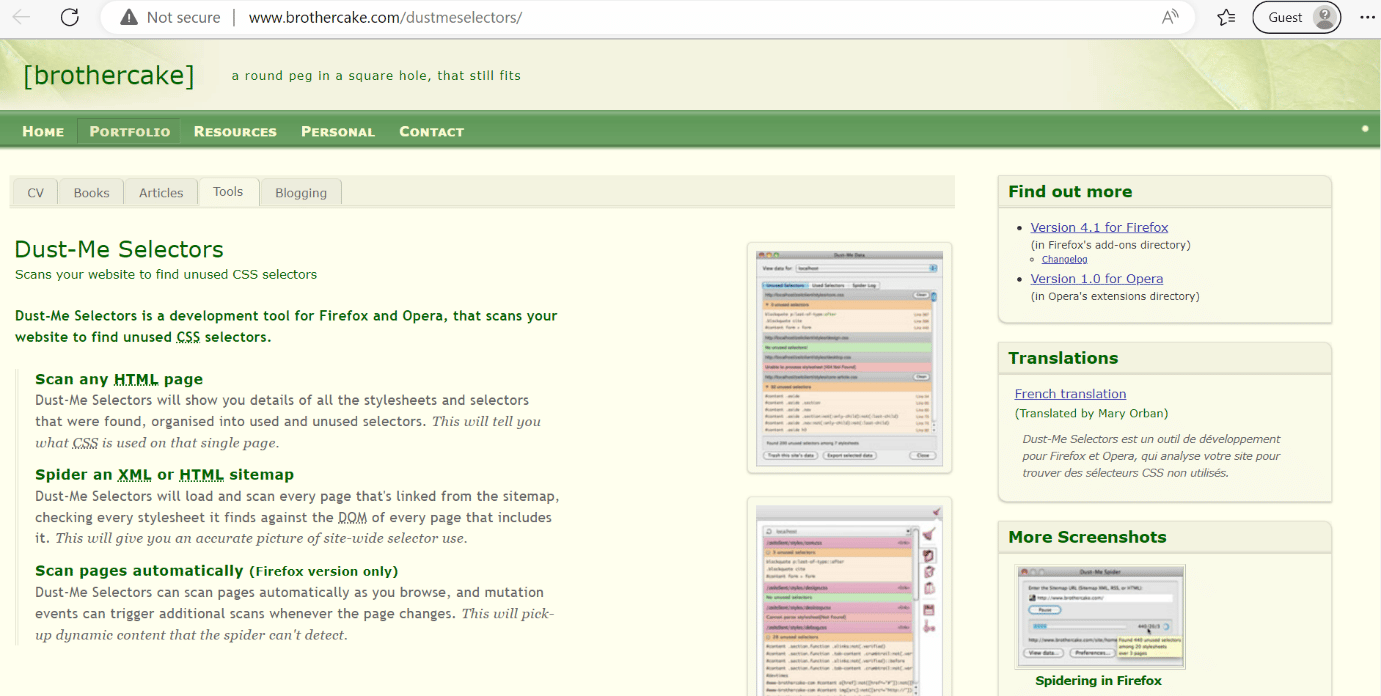Open the Read aloud icon in address bar

[x=1170, y=17]
